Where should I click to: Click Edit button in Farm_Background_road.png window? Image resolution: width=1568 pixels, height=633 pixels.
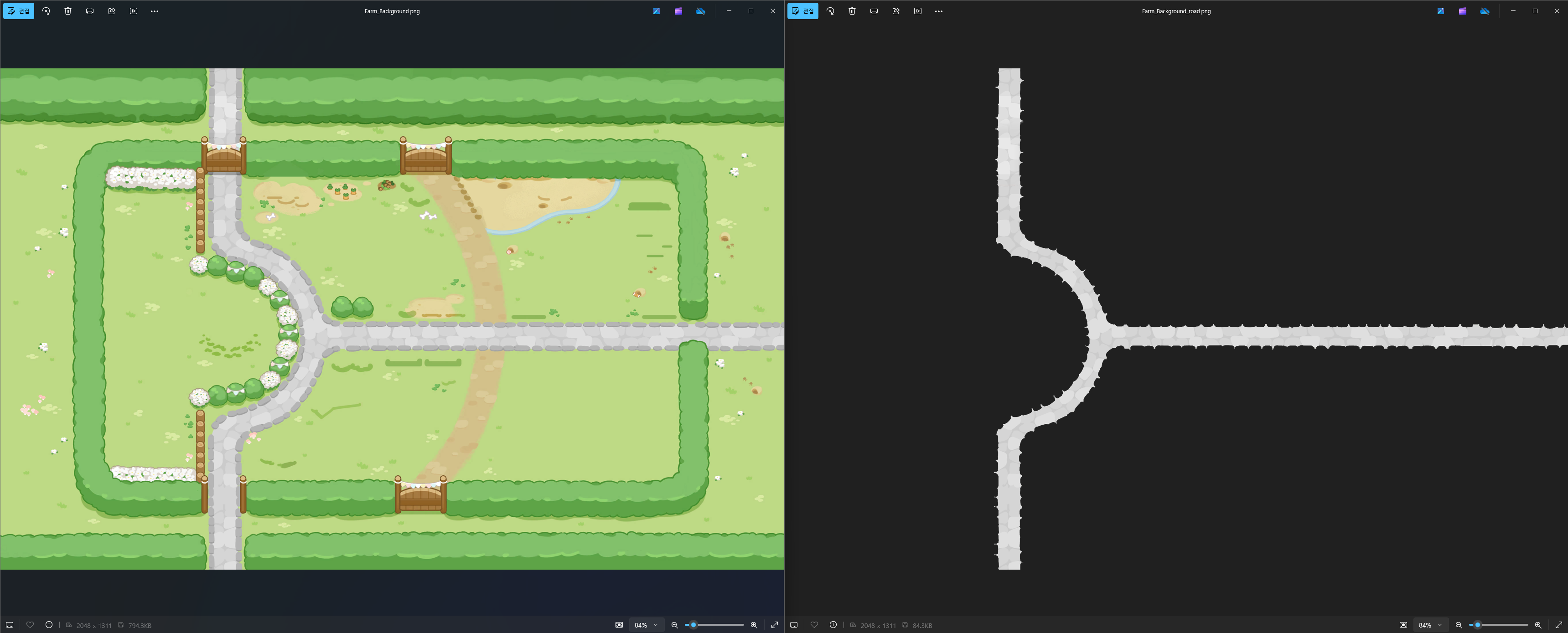click(802, 11)
